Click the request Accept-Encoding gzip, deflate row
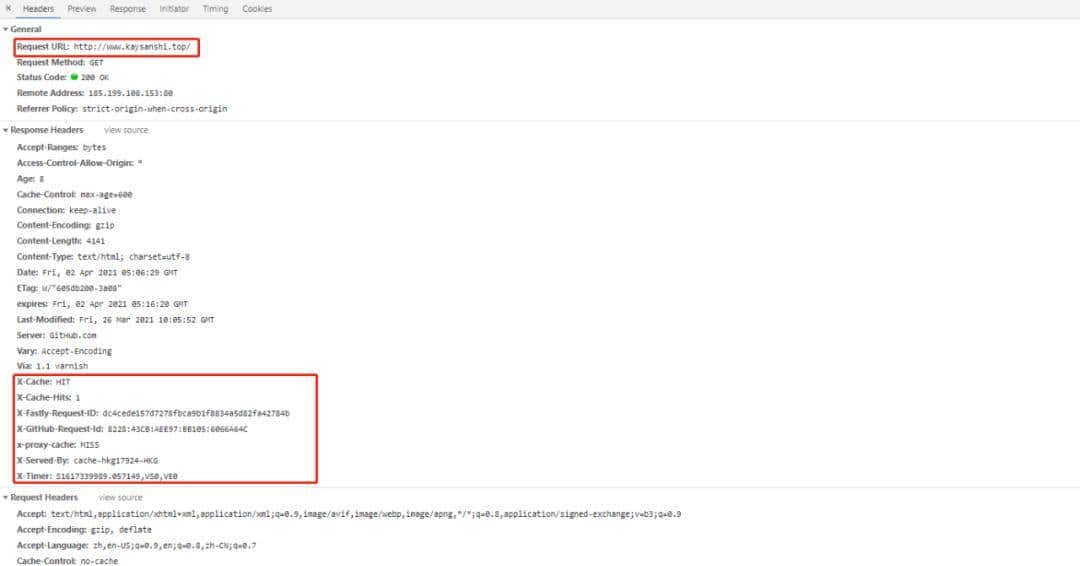 click(84, 530)
